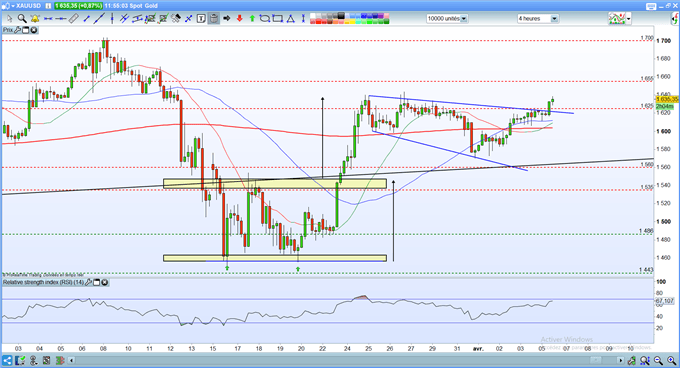Maximize the Prix panel window icon
This screenshot has height=368, width=680.
tap(26, 30)
